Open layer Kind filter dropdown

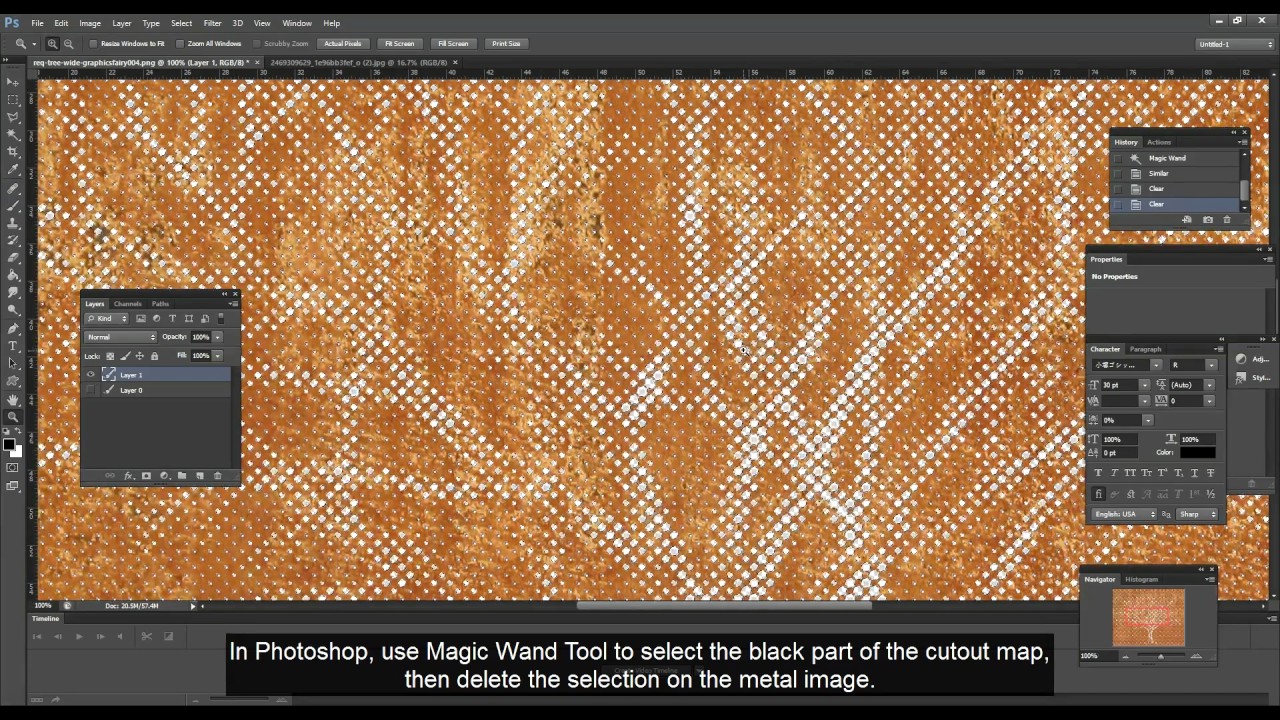pos(107,319)
